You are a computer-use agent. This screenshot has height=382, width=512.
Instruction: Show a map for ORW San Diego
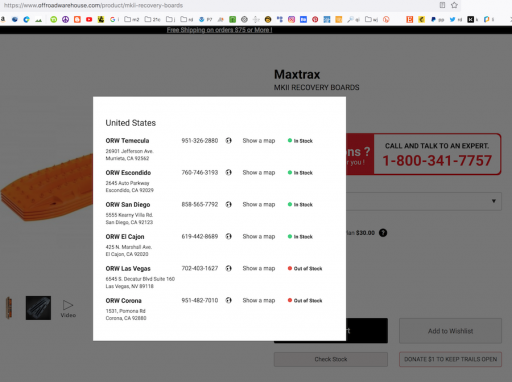(x=259, y=205)
